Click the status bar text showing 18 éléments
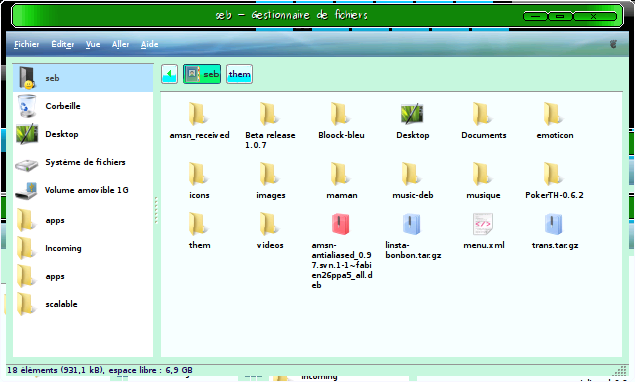635x382 pixels. coord(100,370)
